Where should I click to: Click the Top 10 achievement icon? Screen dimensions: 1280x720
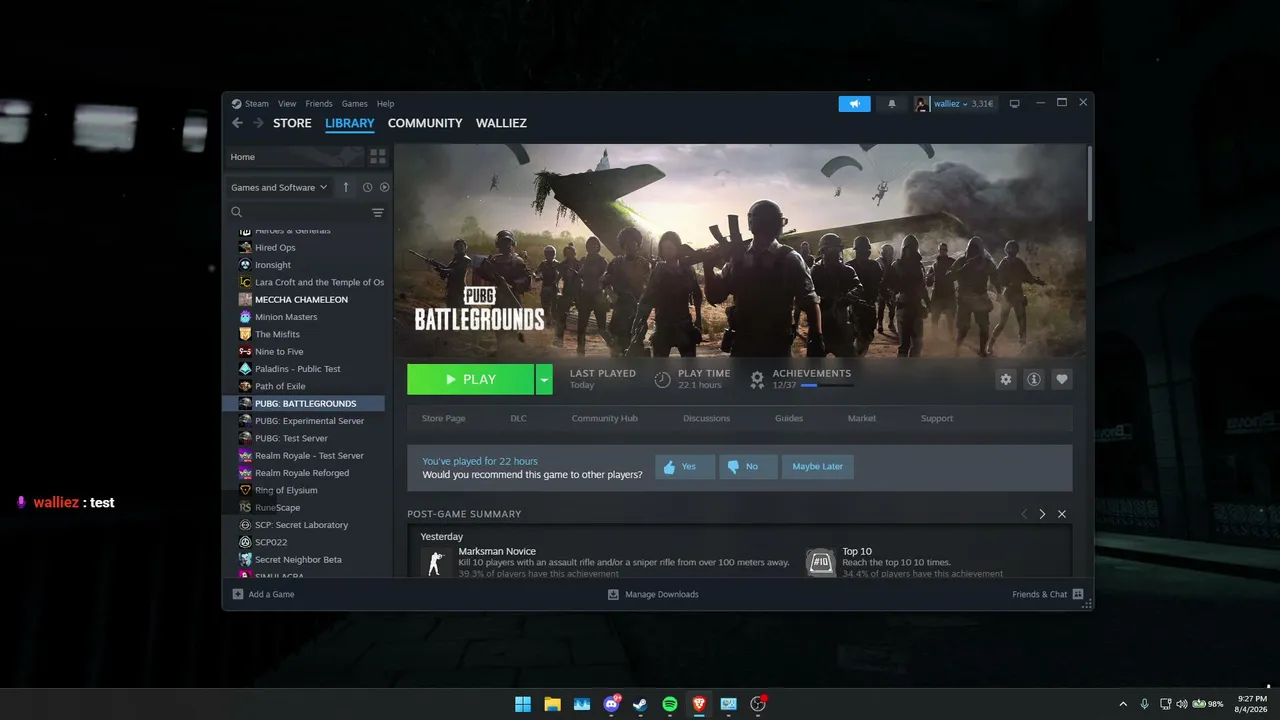click(821, 562)
